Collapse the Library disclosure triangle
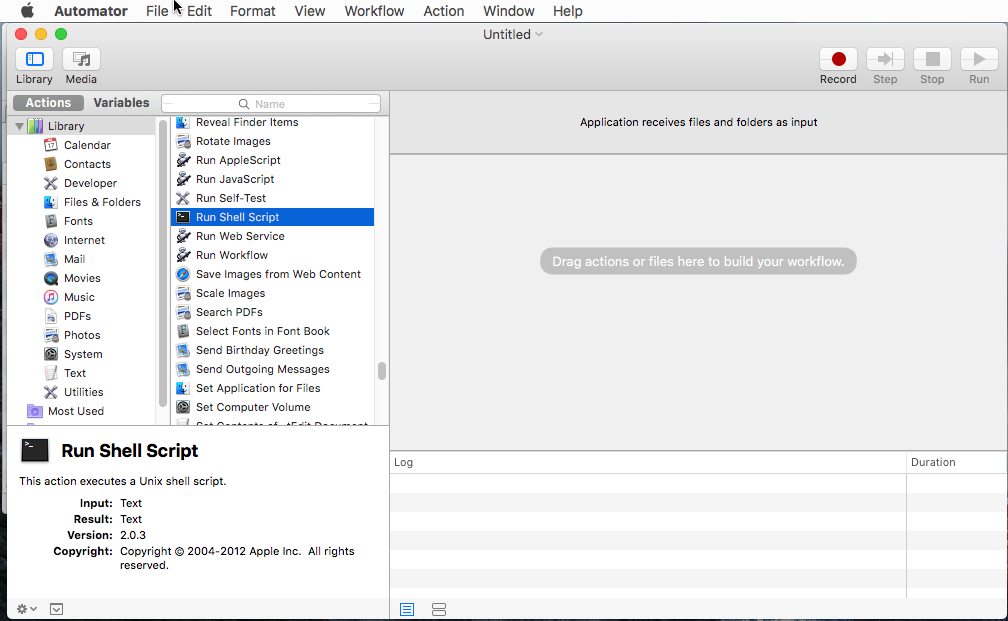Image resolution: width=1008 pixels, height=621 pixels. coord(19,126)
